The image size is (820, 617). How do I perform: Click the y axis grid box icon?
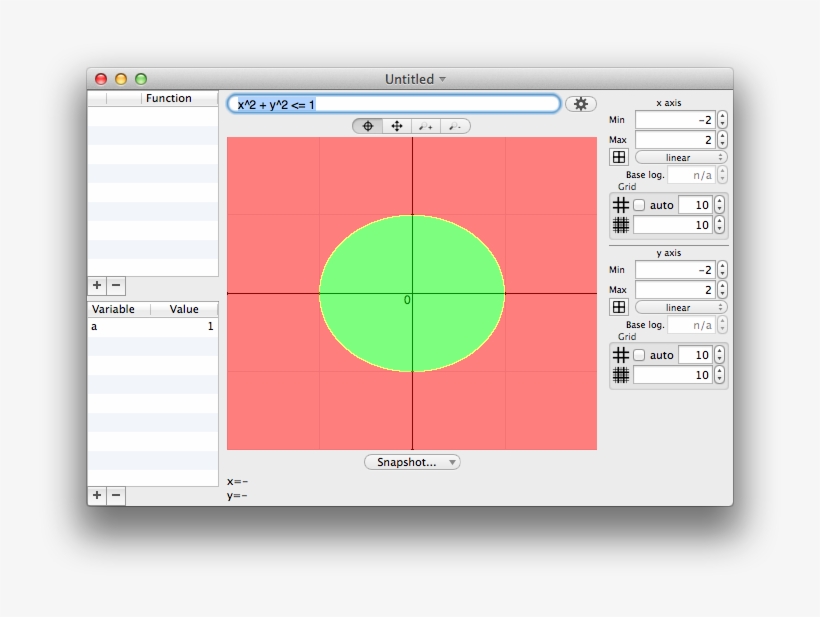click(x=619, y=307)
